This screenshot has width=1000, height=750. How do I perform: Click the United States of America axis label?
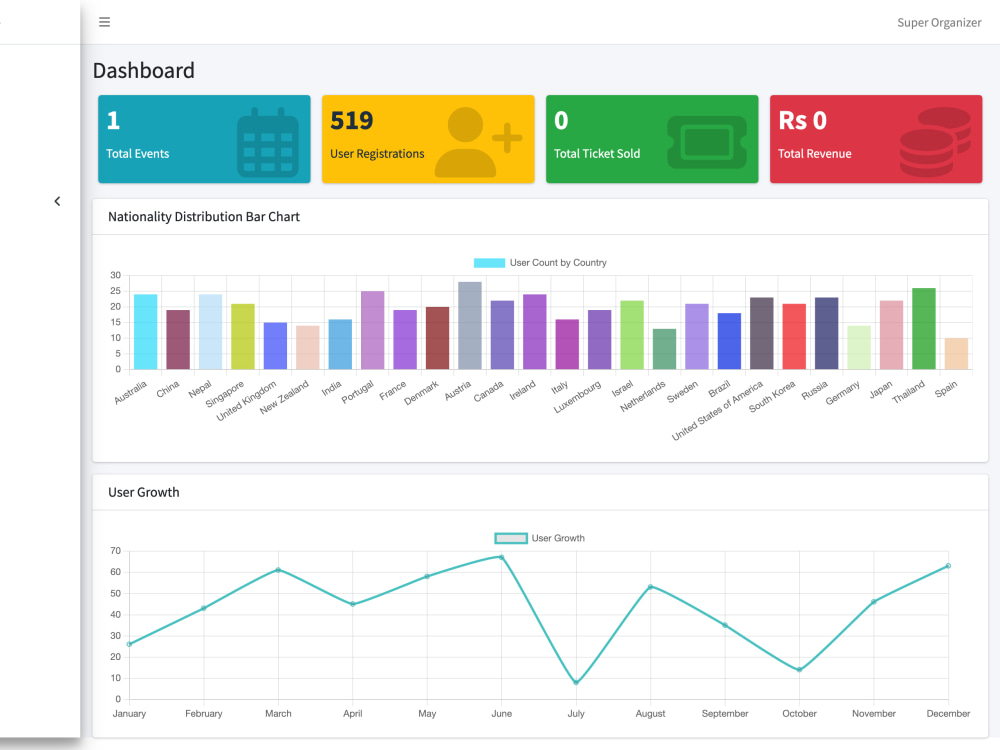coord(717,411)
